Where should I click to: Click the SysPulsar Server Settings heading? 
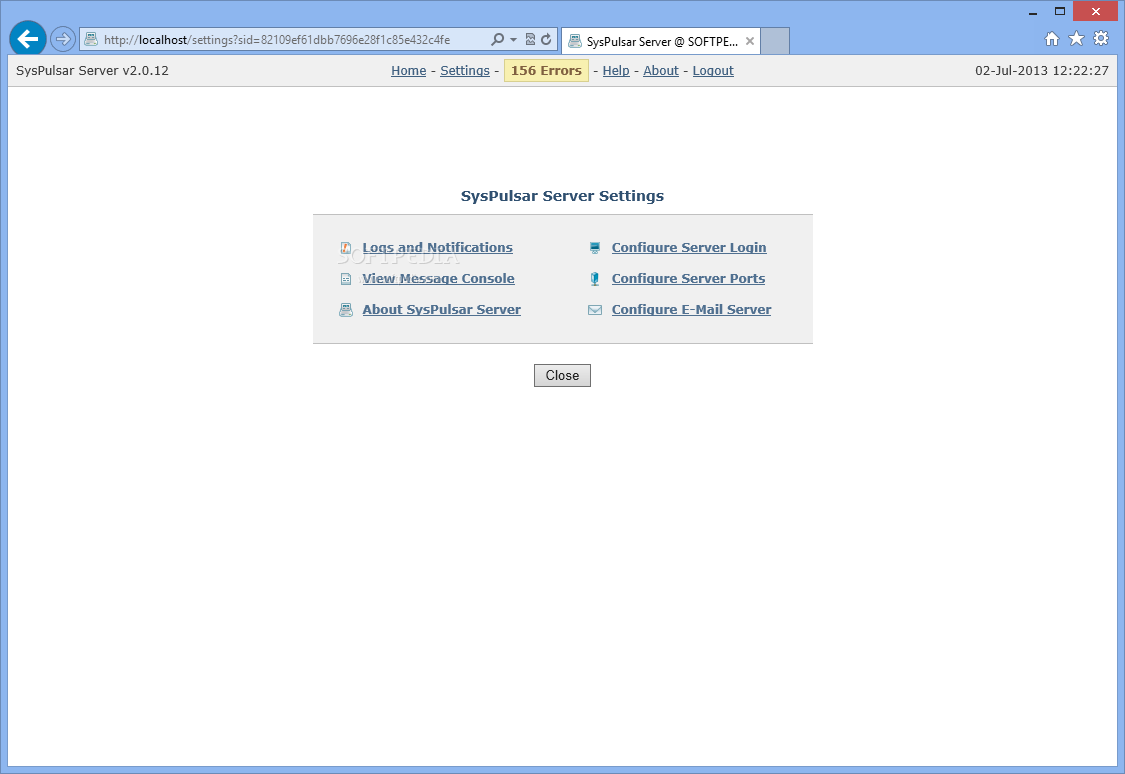(x=562, y=196)
